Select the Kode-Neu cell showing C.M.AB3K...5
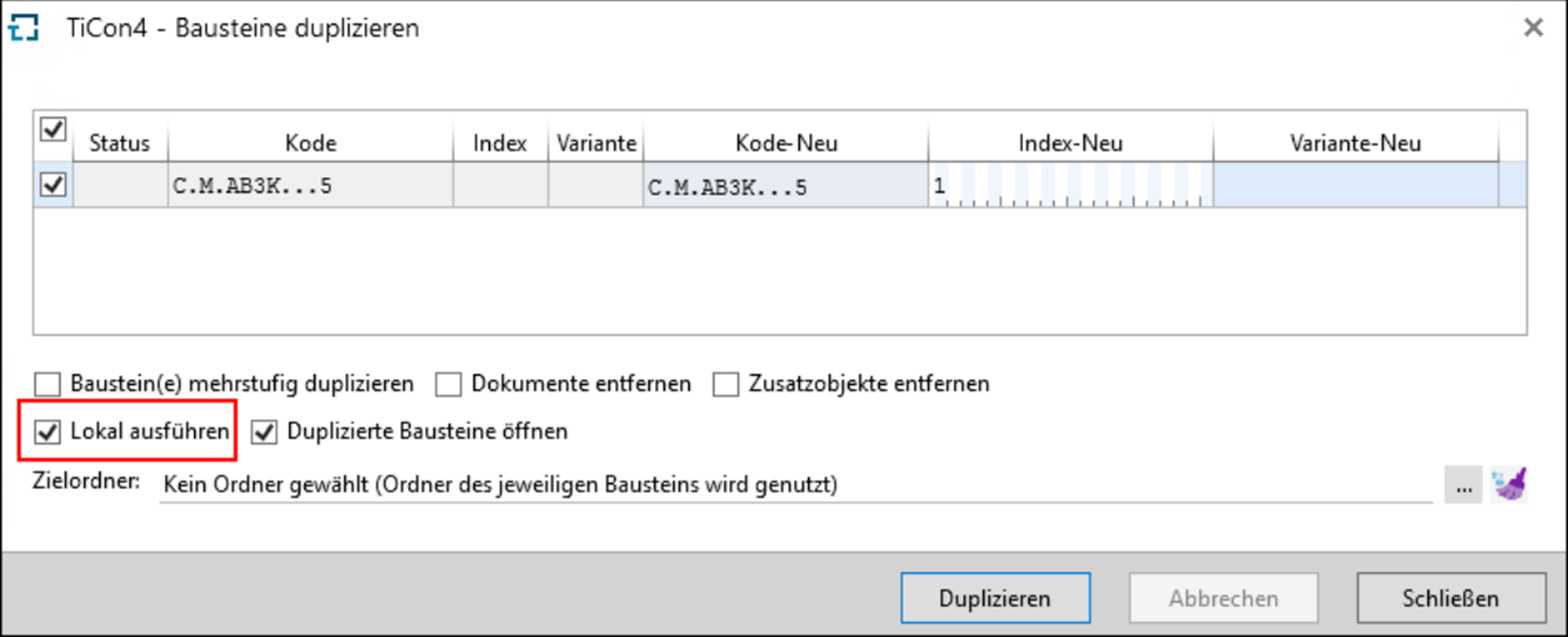The height and width of the screenshot is (637, 1568). click(x=785, y=186)
